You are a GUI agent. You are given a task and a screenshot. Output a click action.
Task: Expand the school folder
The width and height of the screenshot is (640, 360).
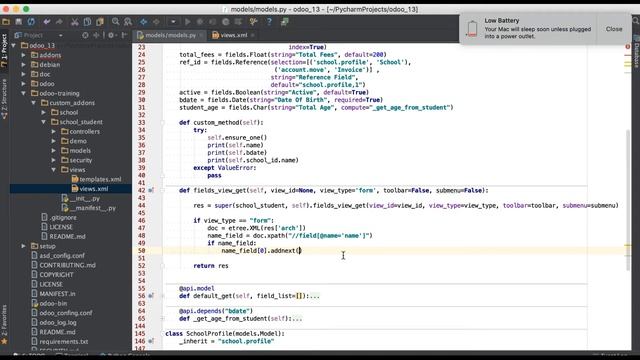[43, 112]
